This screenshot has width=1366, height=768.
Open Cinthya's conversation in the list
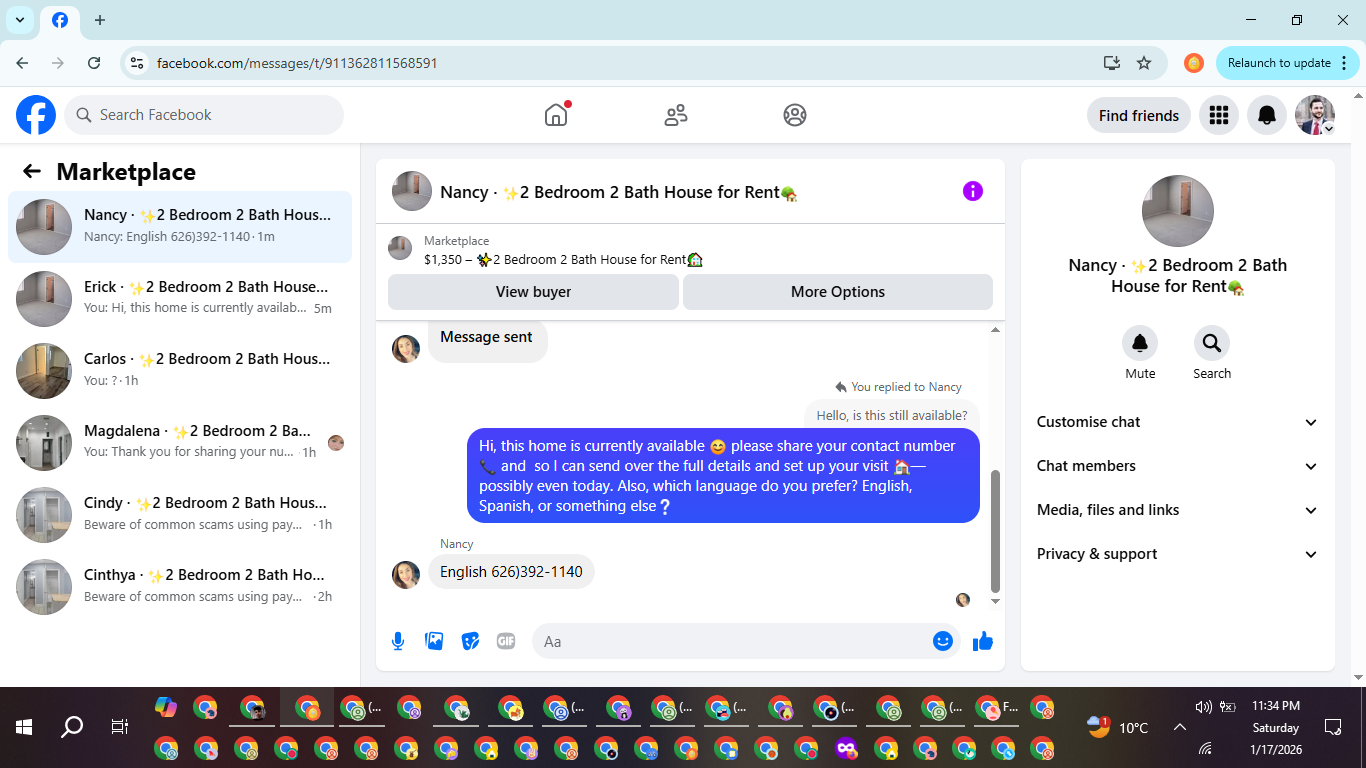pyautogui.click(x=180, y=587)
